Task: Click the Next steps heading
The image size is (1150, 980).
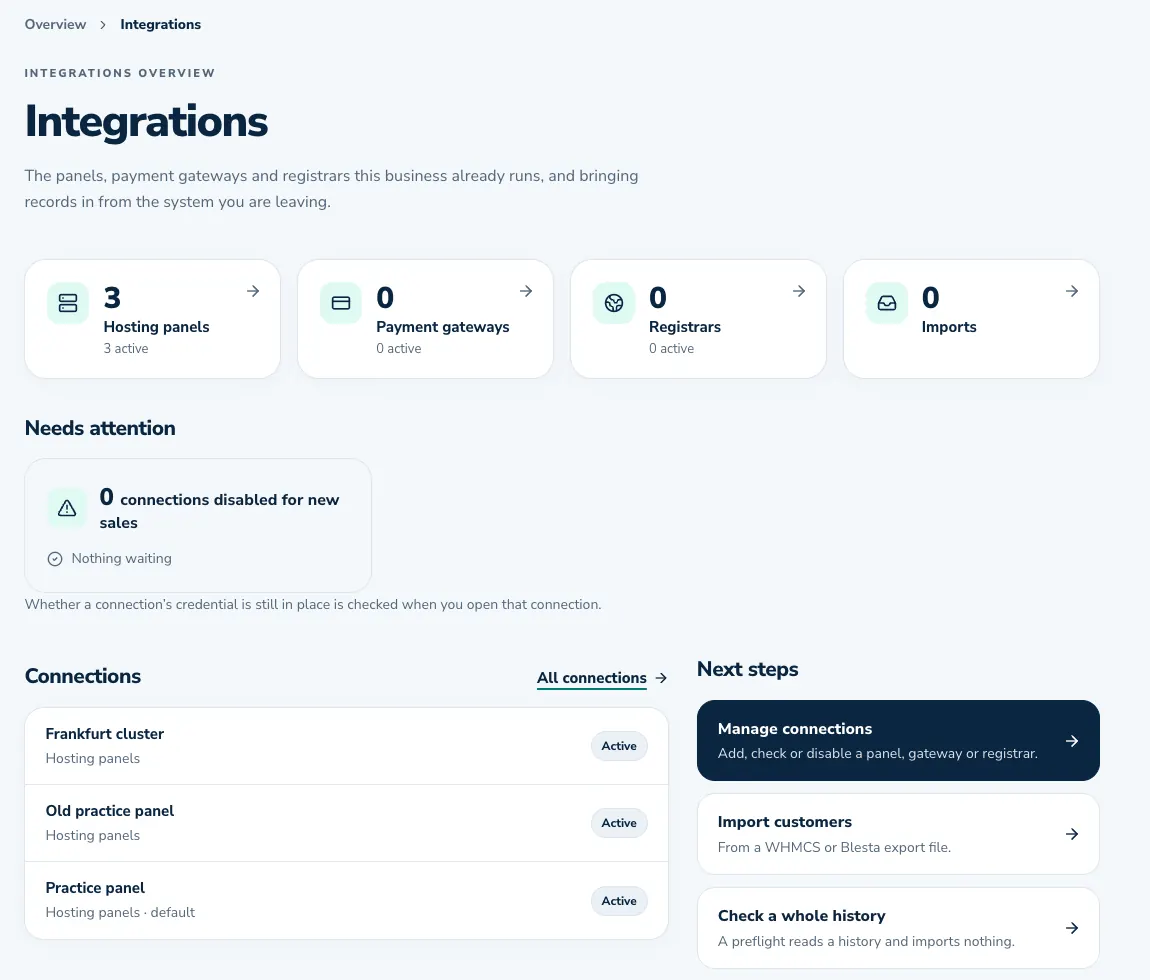Action: pos(747,670)
